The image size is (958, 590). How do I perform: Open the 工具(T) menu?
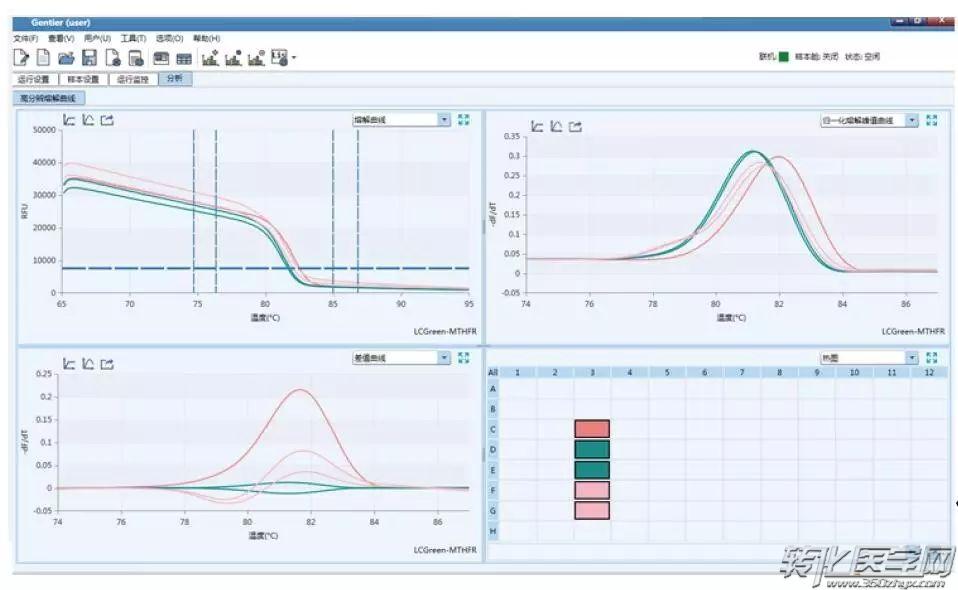133,38
